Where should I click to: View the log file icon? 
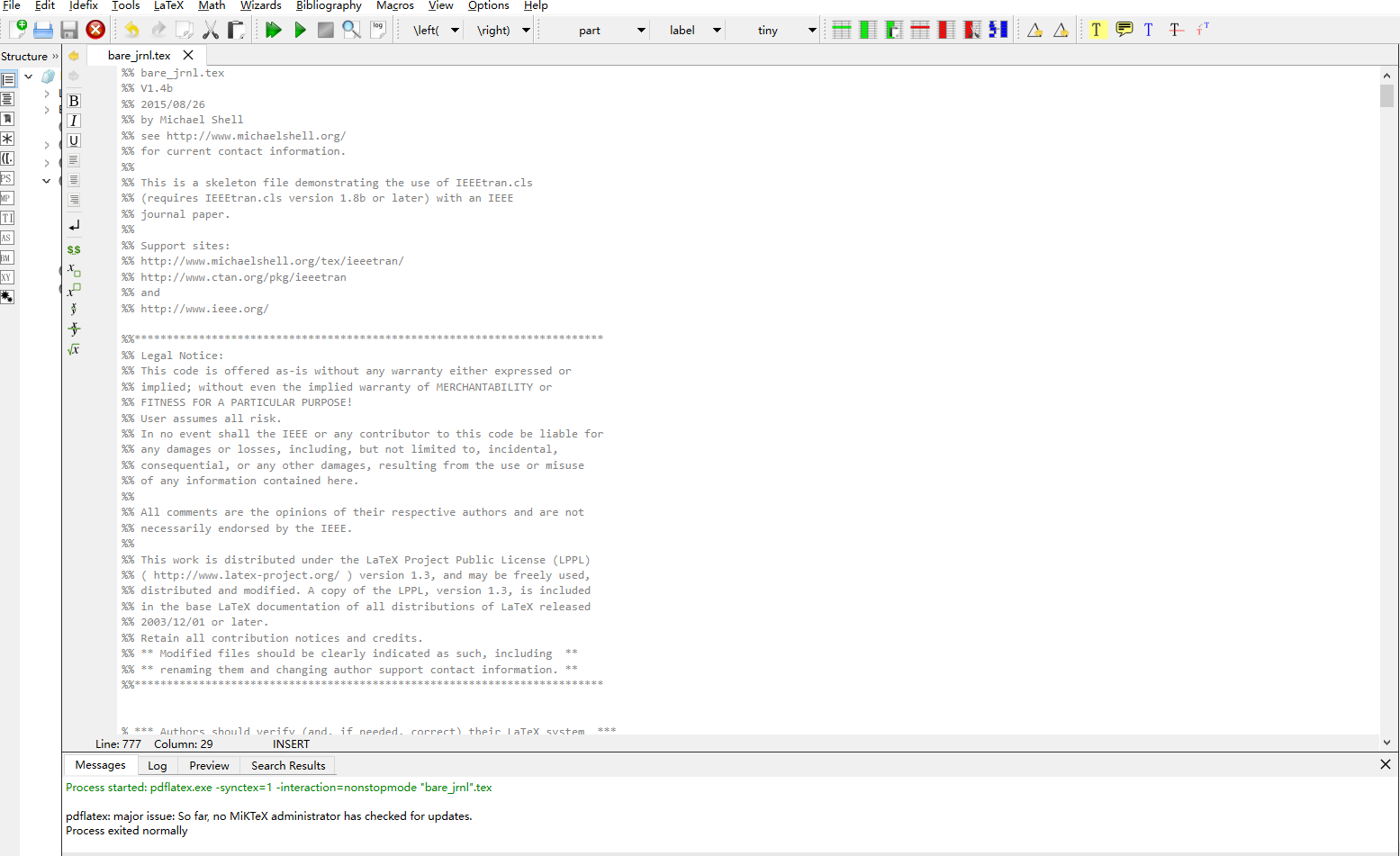(x=378, y=30)
